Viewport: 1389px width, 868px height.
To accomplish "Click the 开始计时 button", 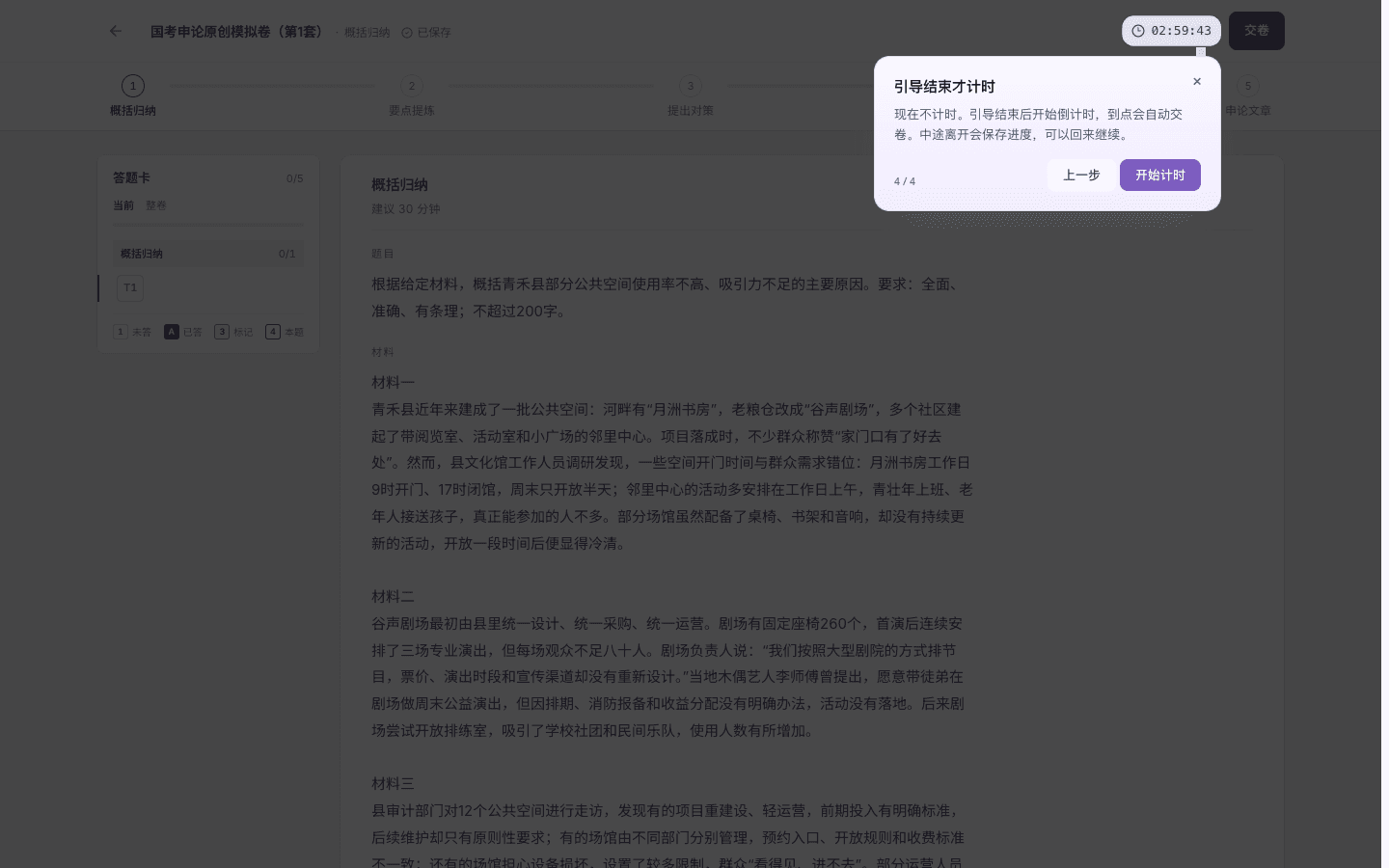I will coord(1160,176).
